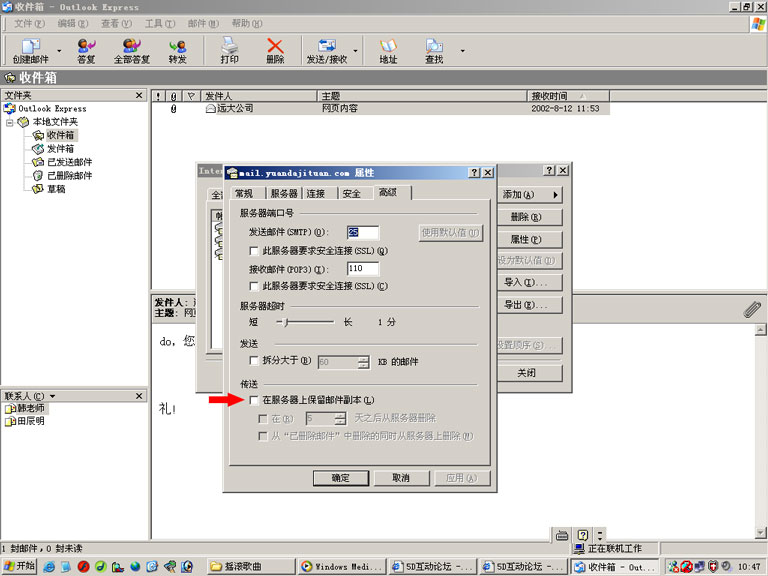The width and height of the screenshot is (768, 576).
Task: Toggle remove from server when deleted from Deleted Items
Action: coord(263,436)
